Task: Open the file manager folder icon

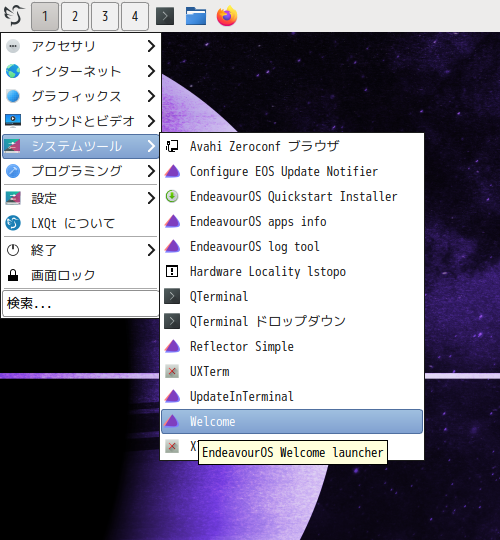Action: click(196, 16)
